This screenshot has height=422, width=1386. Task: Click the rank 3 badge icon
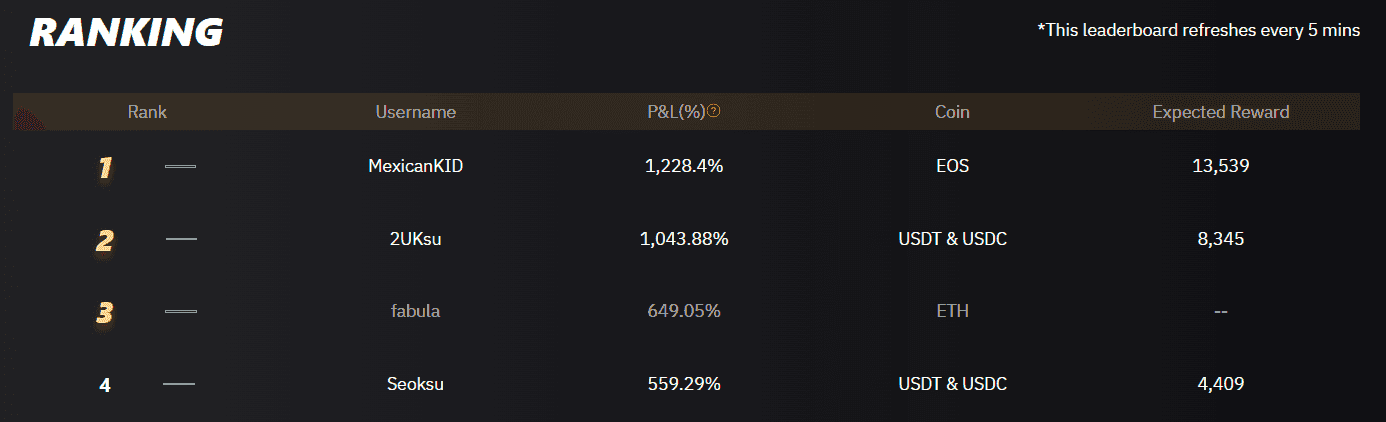[104, 312]
